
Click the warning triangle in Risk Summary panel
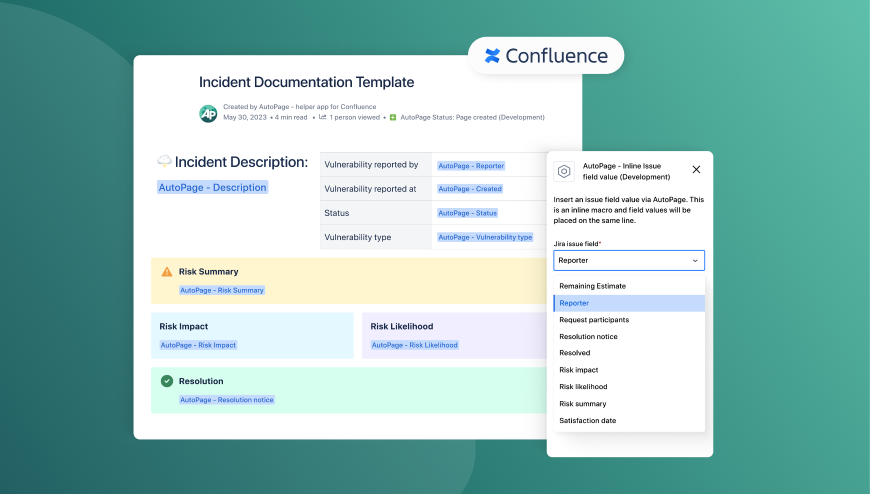pos(166,271)
